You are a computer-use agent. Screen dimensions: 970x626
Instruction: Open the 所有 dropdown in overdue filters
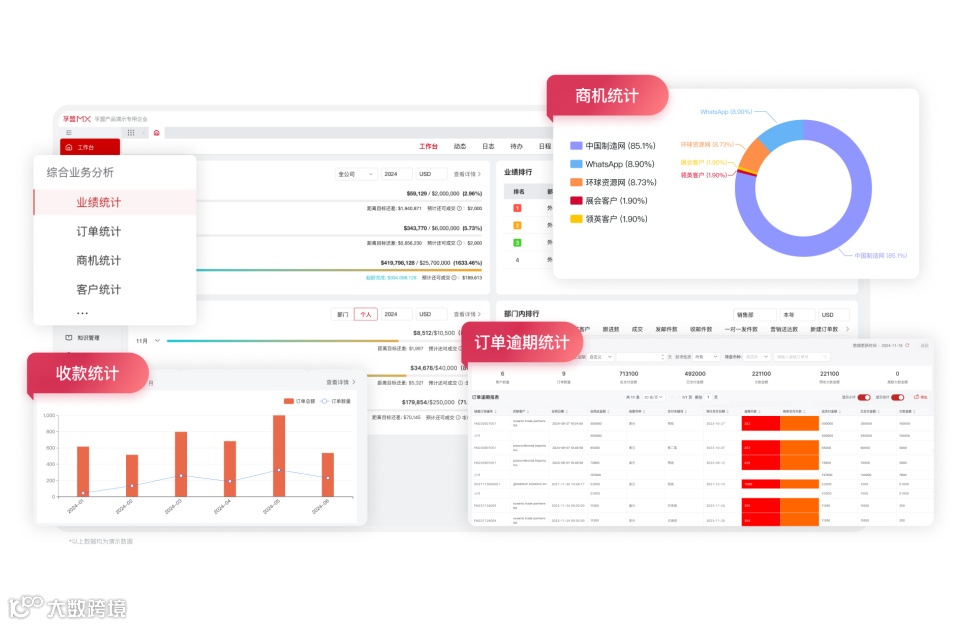pyautogui.click(x=706, y=357)
